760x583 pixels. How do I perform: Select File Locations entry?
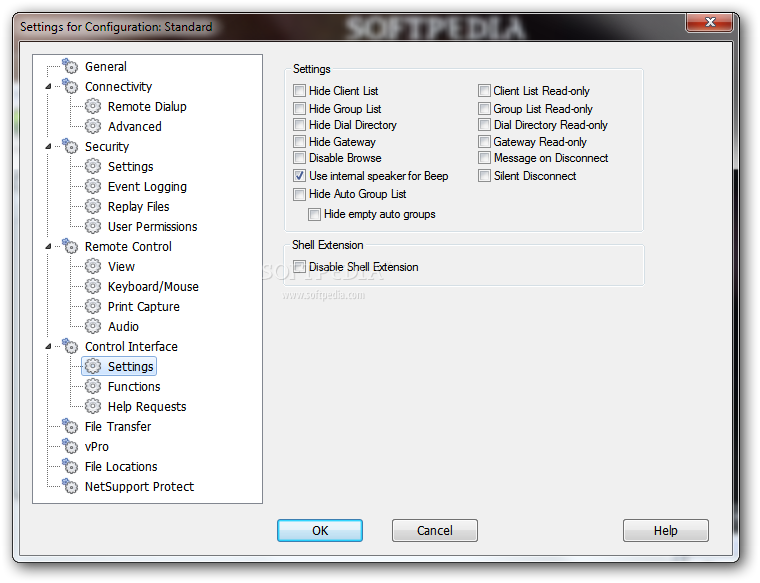[121, 467]
